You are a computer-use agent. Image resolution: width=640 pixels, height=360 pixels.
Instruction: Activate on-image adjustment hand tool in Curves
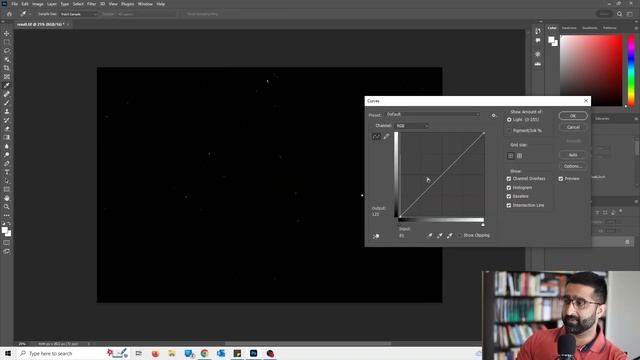(376, 236)
